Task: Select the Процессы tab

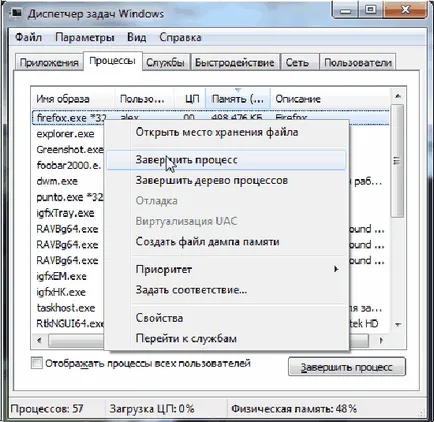Action: point(113,61)
